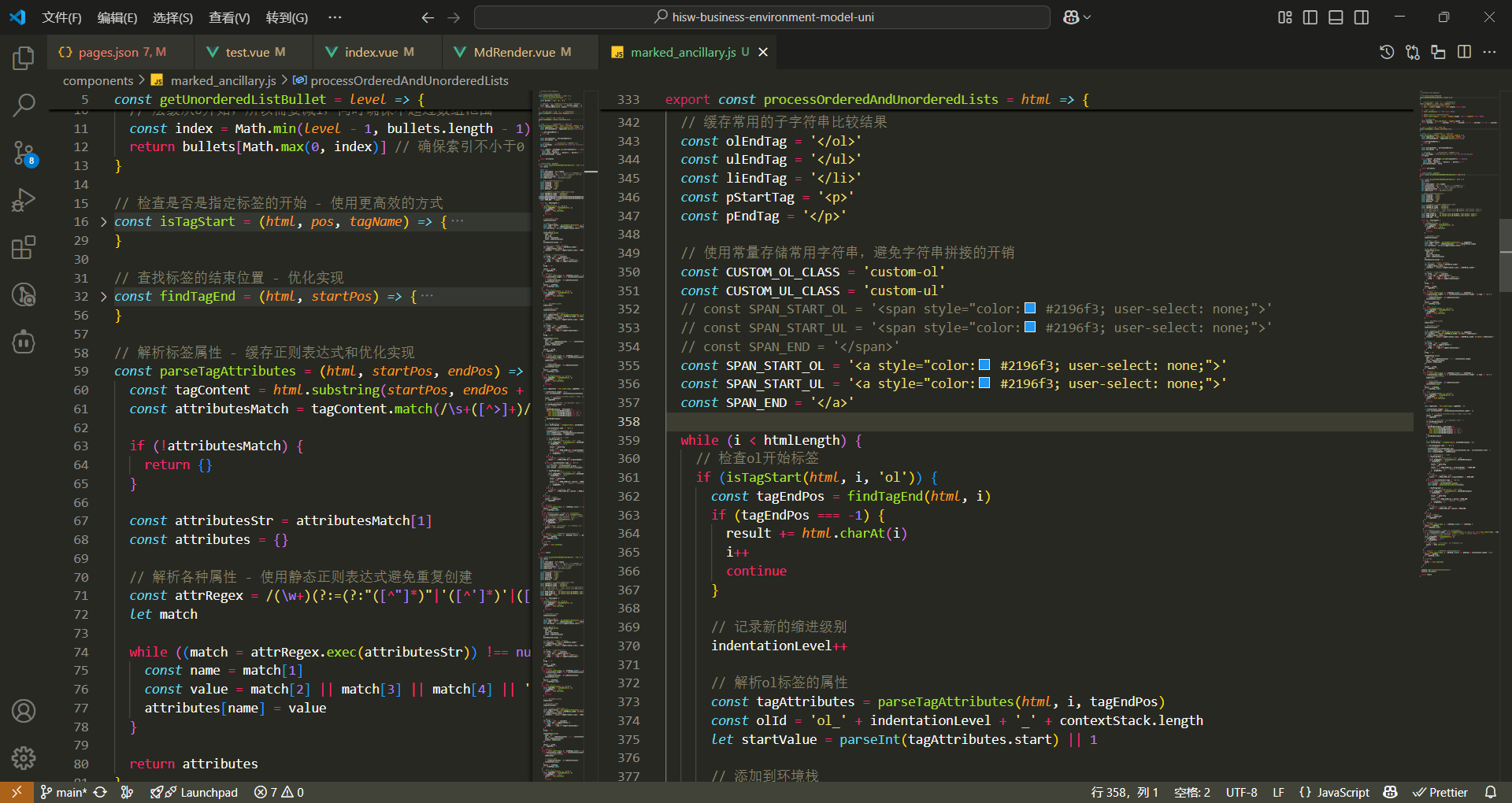The width and height of the screenshot is (1512, 803).
Task: Open the Accounts menu in activity bar
Action: 24,711
